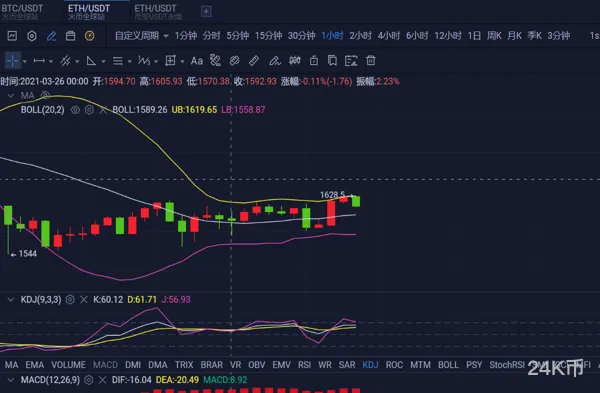The width and height of the screenshot is (600, 393).
Task: Collapse the KDJ panel chevron
Action: (x=11, y=300)
